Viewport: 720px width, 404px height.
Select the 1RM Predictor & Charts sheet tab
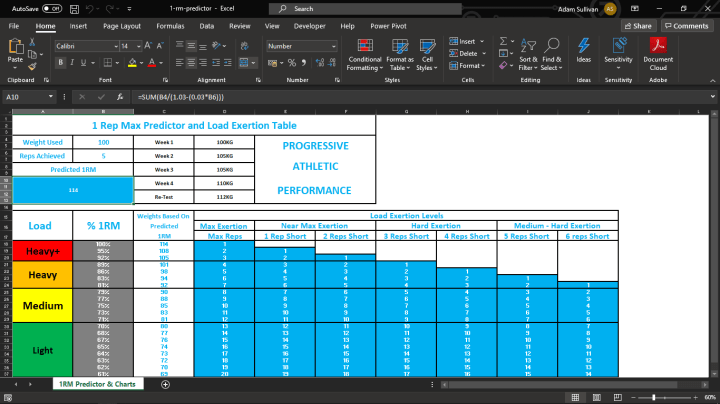point(97,384)
